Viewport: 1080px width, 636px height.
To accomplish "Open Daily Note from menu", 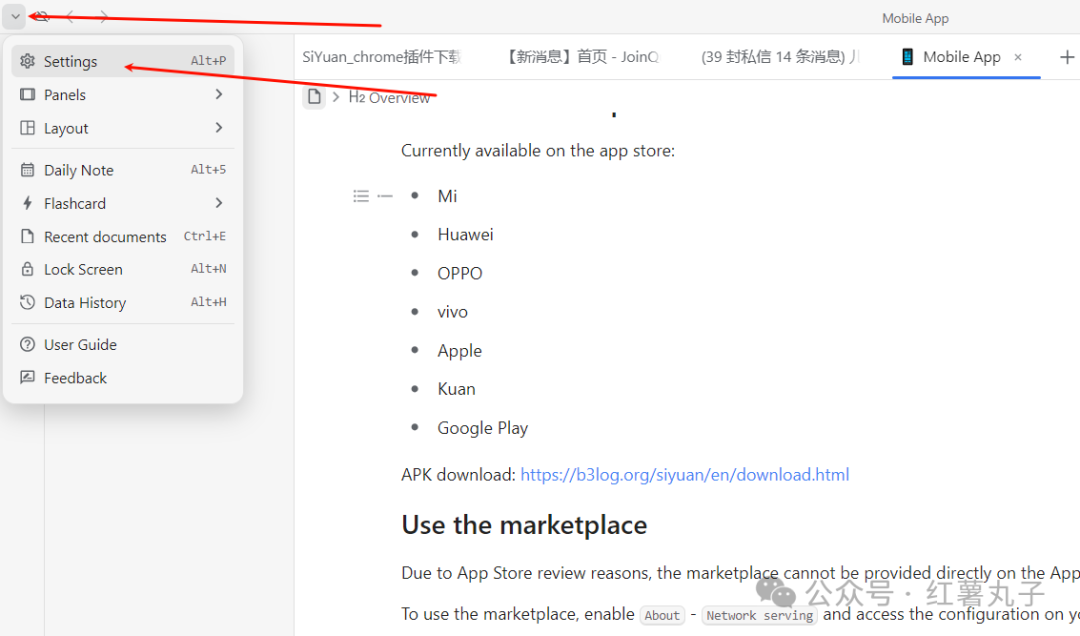I will [x=123, y=170].
